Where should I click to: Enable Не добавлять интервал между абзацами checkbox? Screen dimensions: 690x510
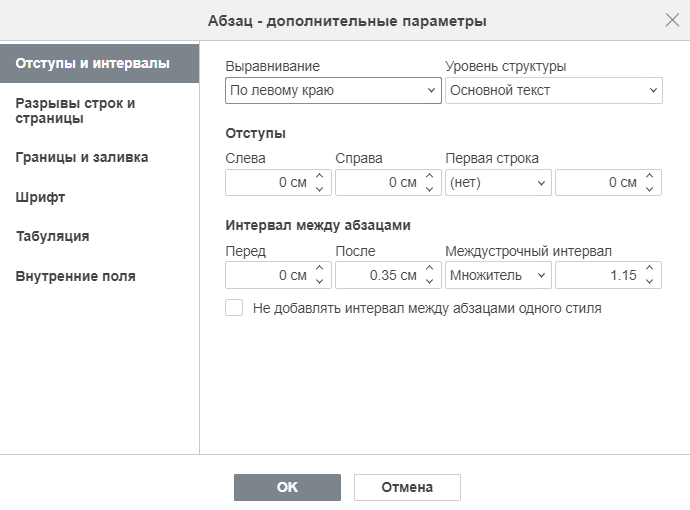pos(234,308)
